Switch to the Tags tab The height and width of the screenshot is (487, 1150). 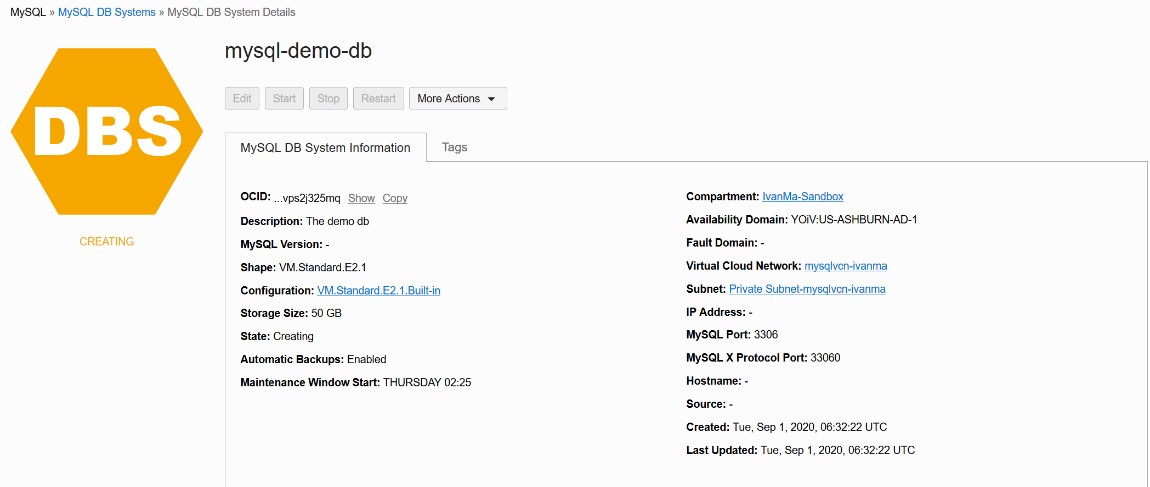(454, 147)
